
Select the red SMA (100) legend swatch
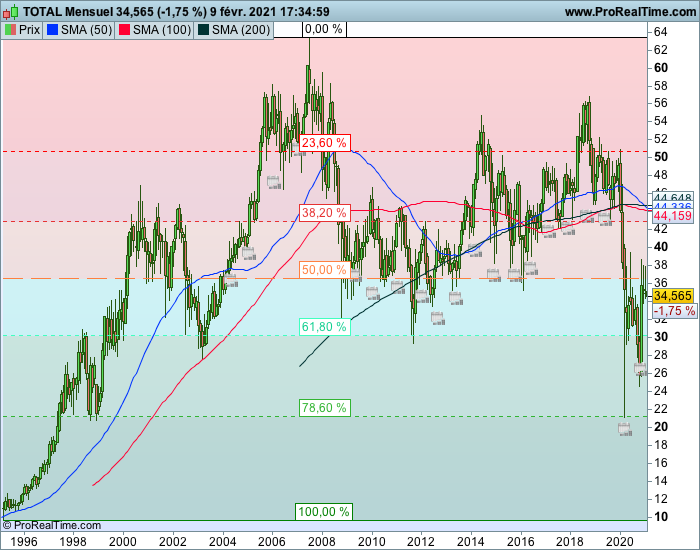pos(125,30)
